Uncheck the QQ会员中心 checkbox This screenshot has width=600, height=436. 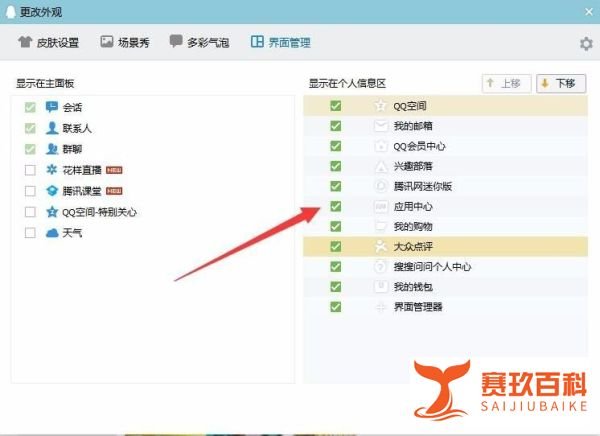336,146
